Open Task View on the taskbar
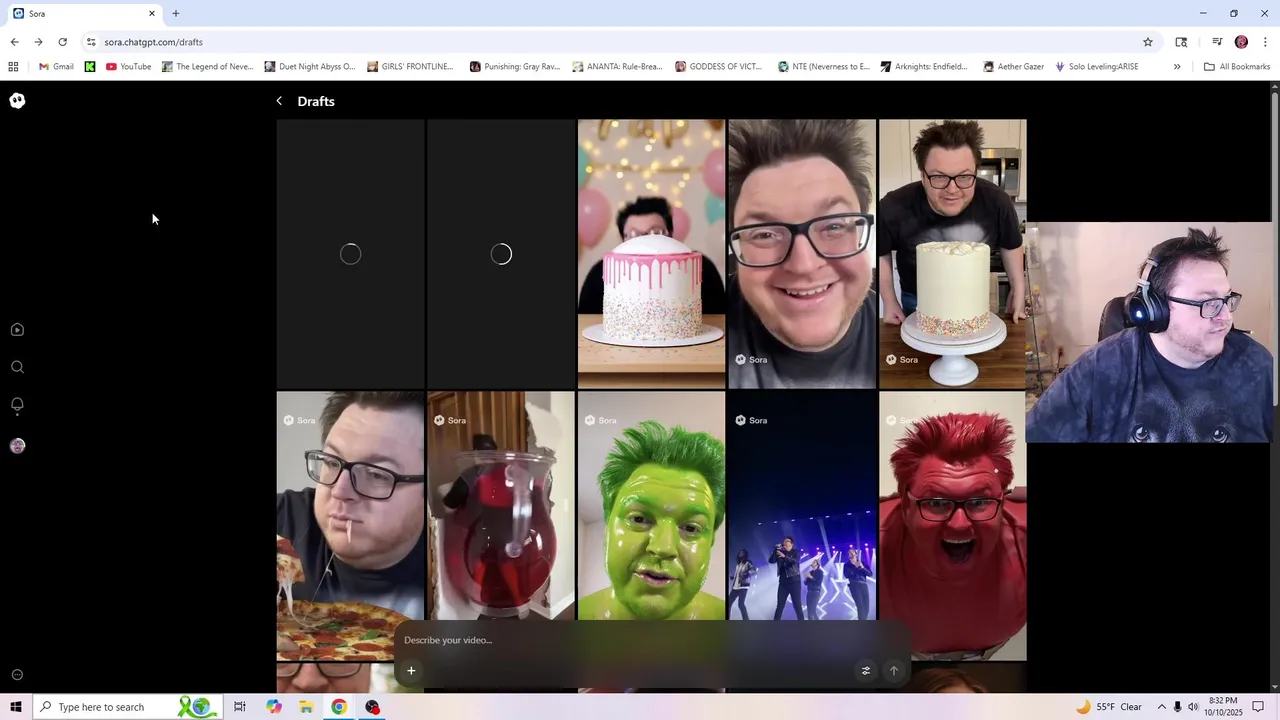 click(240, 707)
